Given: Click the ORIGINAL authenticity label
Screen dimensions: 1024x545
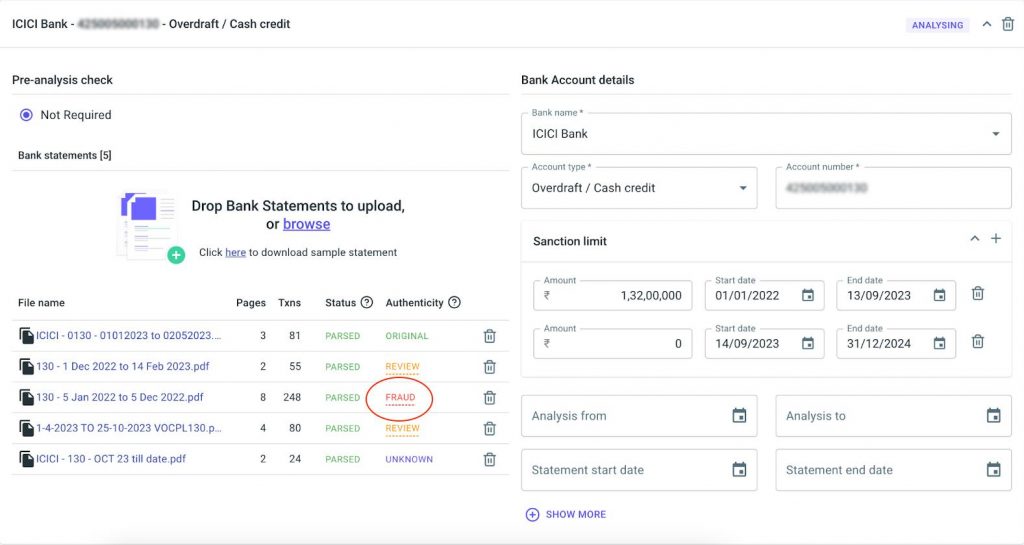Looking at the screenshot, I should tap(407, 336).
